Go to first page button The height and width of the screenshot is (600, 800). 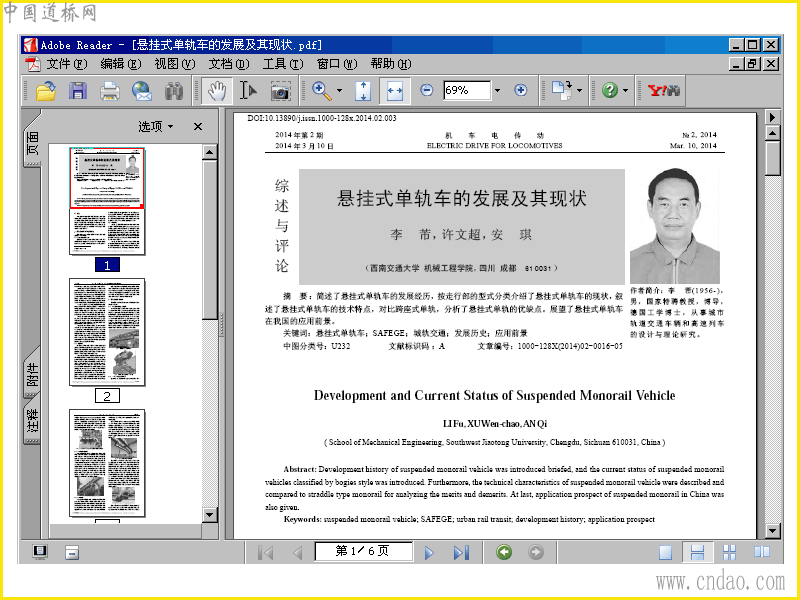[x=265, y=552]
